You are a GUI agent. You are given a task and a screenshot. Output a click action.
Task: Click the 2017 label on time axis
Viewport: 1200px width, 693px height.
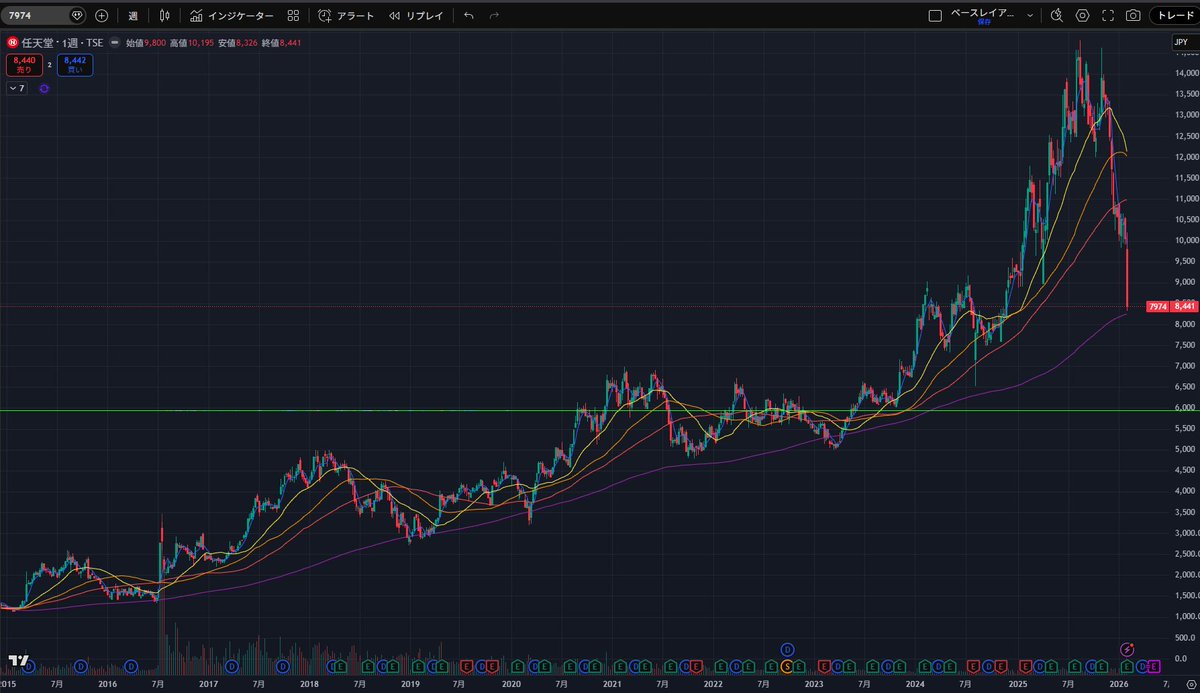(208, 684)
